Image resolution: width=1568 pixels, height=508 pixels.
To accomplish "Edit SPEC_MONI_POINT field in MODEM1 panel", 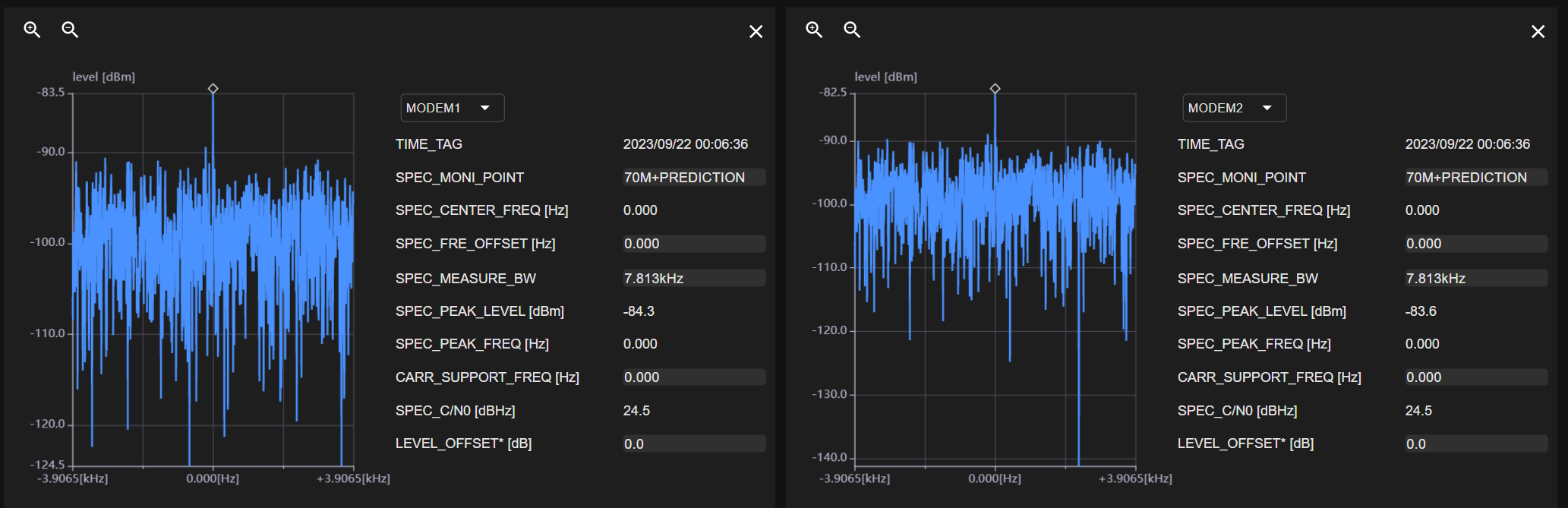I will point(694,177).
